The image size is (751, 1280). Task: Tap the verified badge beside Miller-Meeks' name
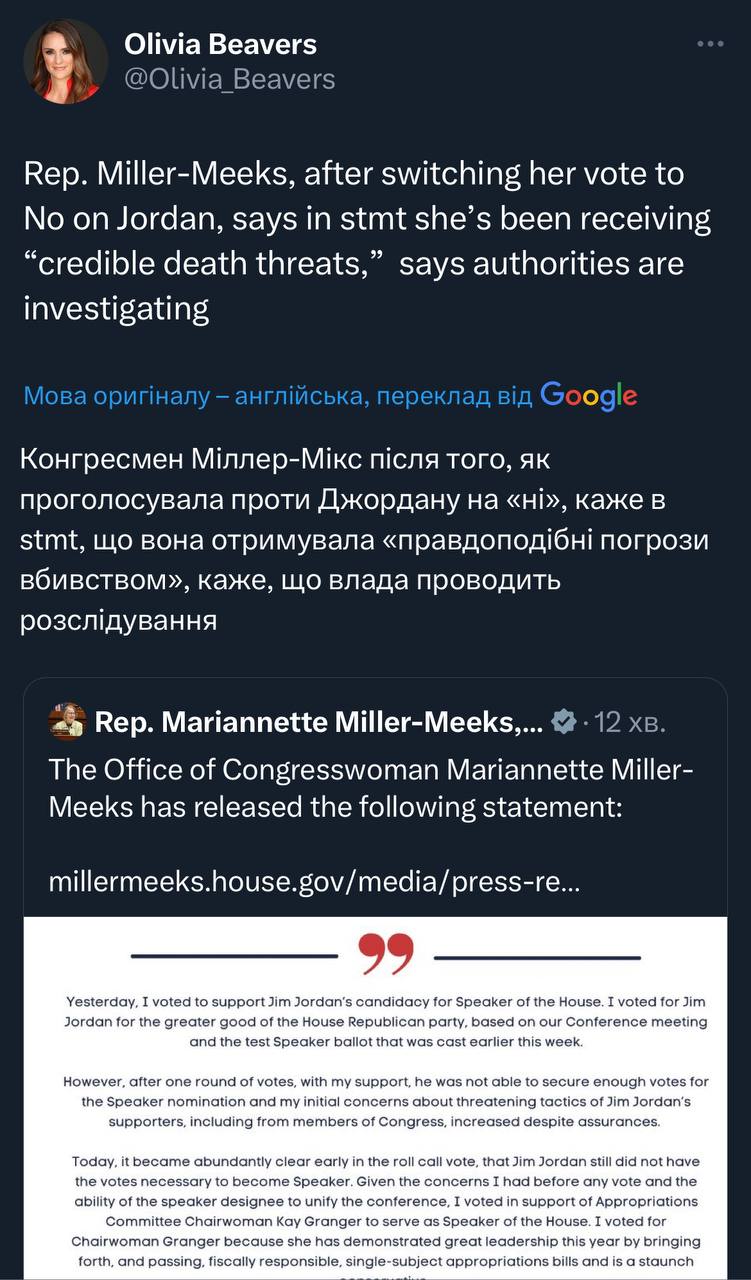[x=564, y=722]
